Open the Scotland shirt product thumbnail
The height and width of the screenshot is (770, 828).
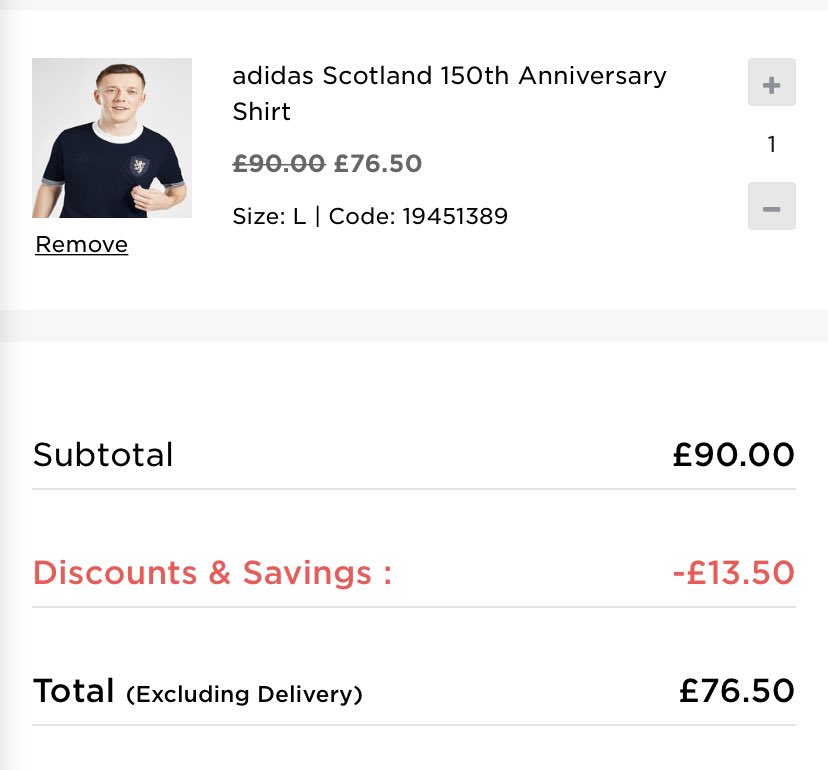(x=112, y=138)
